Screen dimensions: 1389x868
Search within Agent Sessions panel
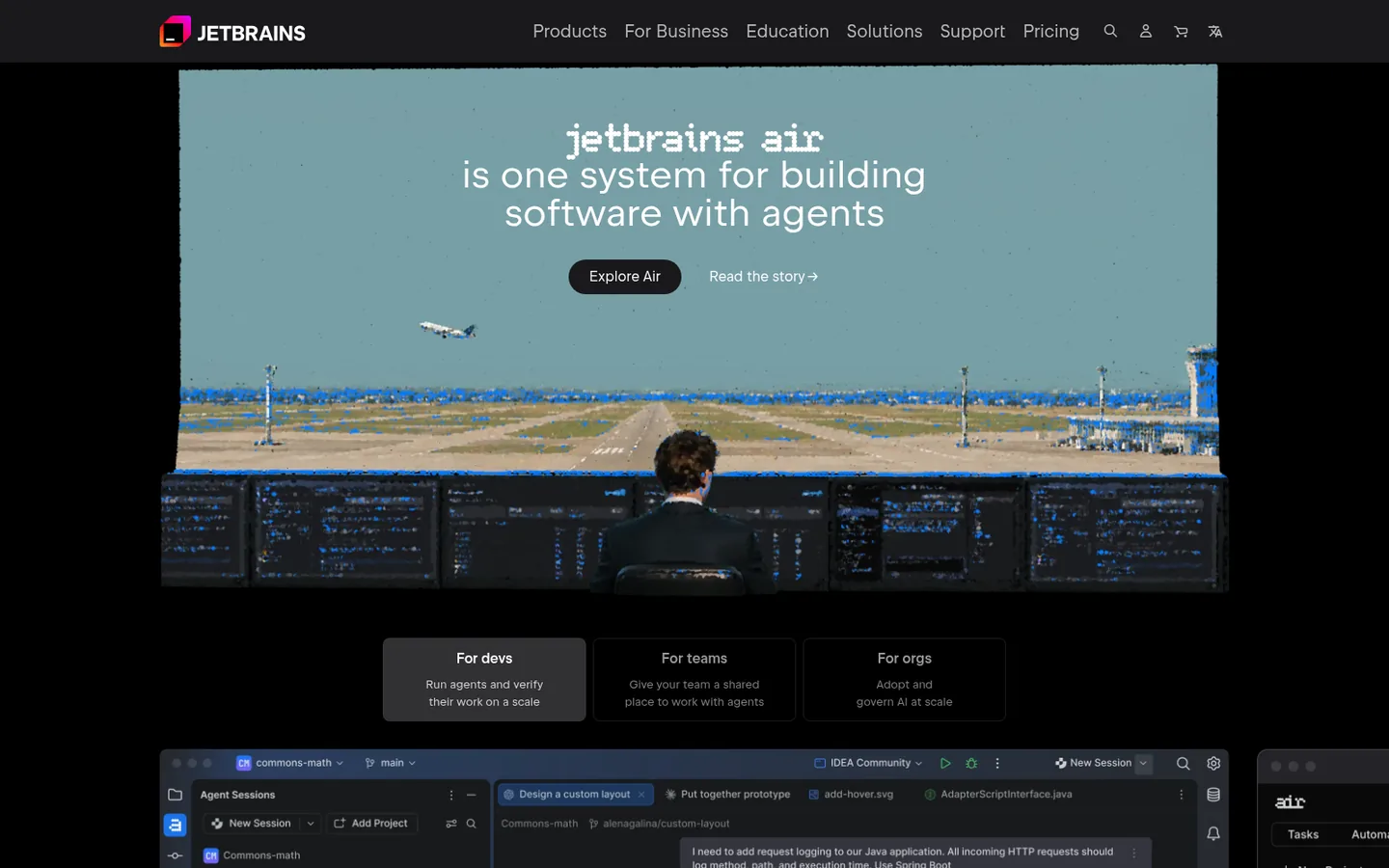click(471, 824)
